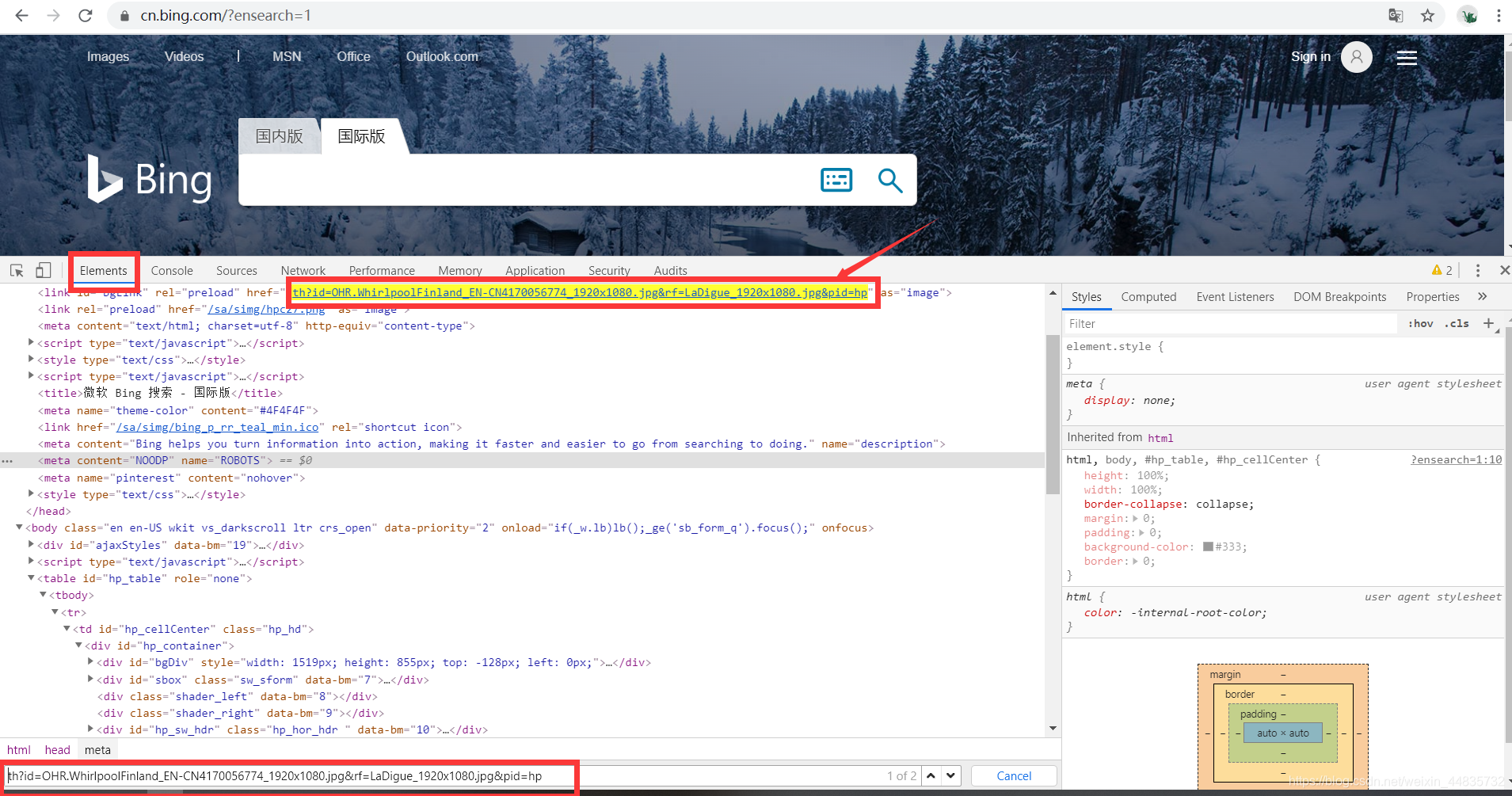
Task: Switch to the Sources tab
Action: pyautogui.click(x=236, y=270)
